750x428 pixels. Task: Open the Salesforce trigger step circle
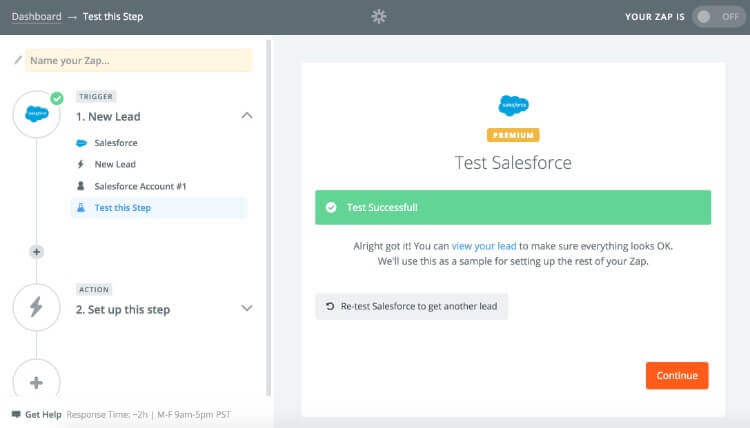[37, 114]
